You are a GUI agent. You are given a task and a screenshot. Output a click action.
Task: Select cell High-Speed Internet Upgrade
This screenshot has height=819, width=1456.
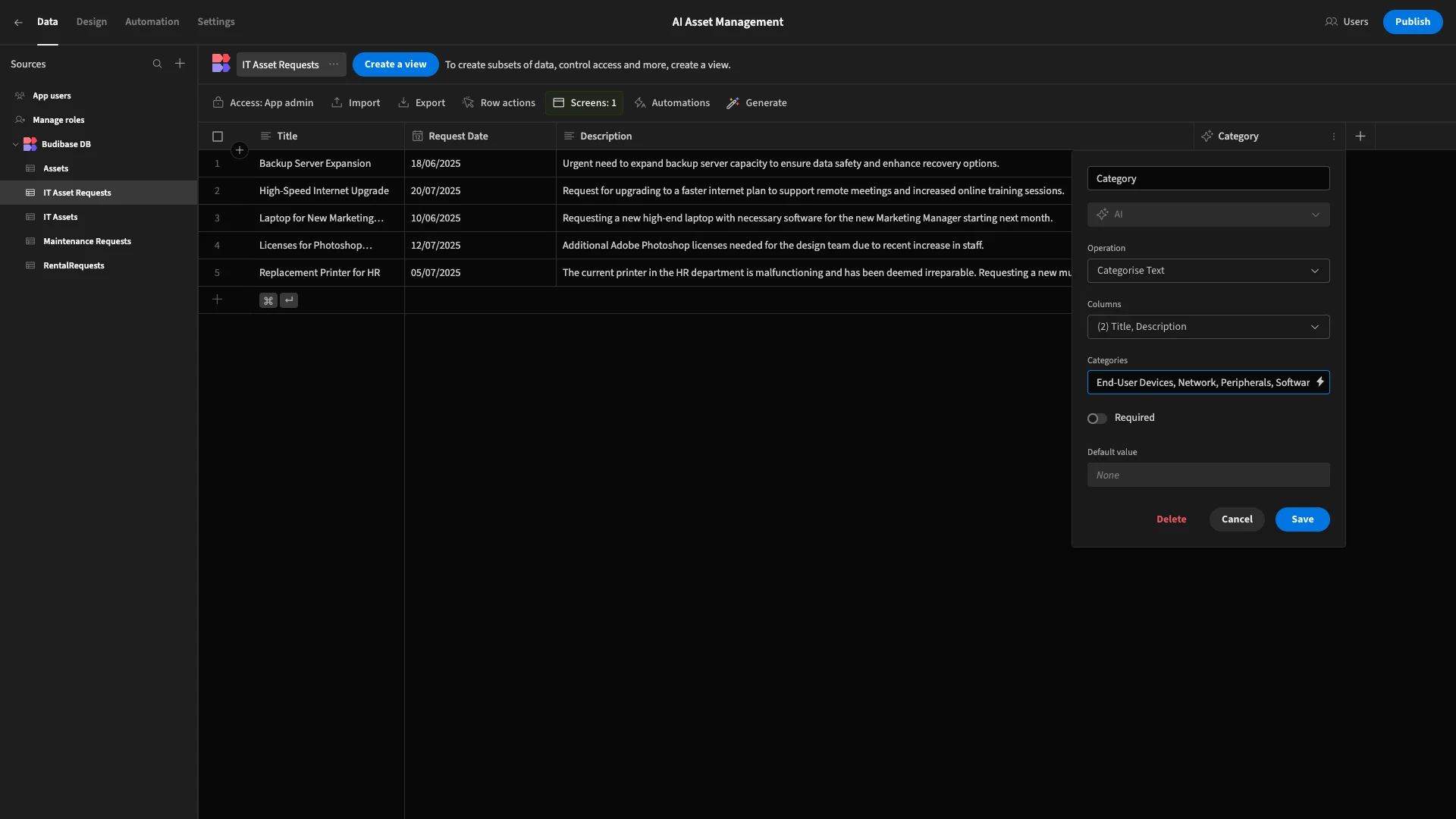pos(328,191)
